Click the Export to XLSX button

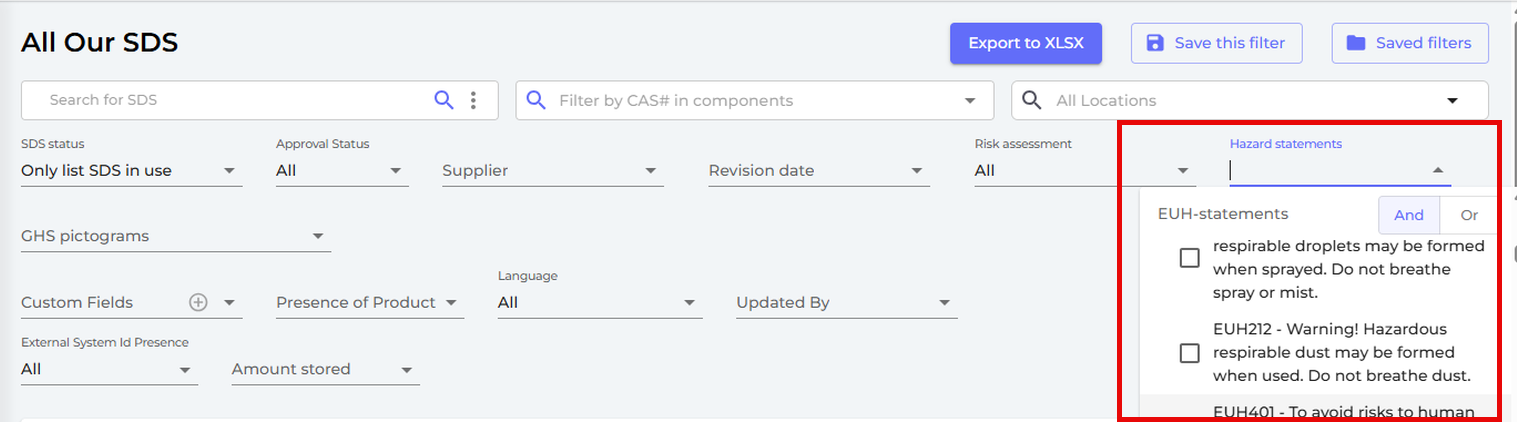click(x=1026, y=43)
